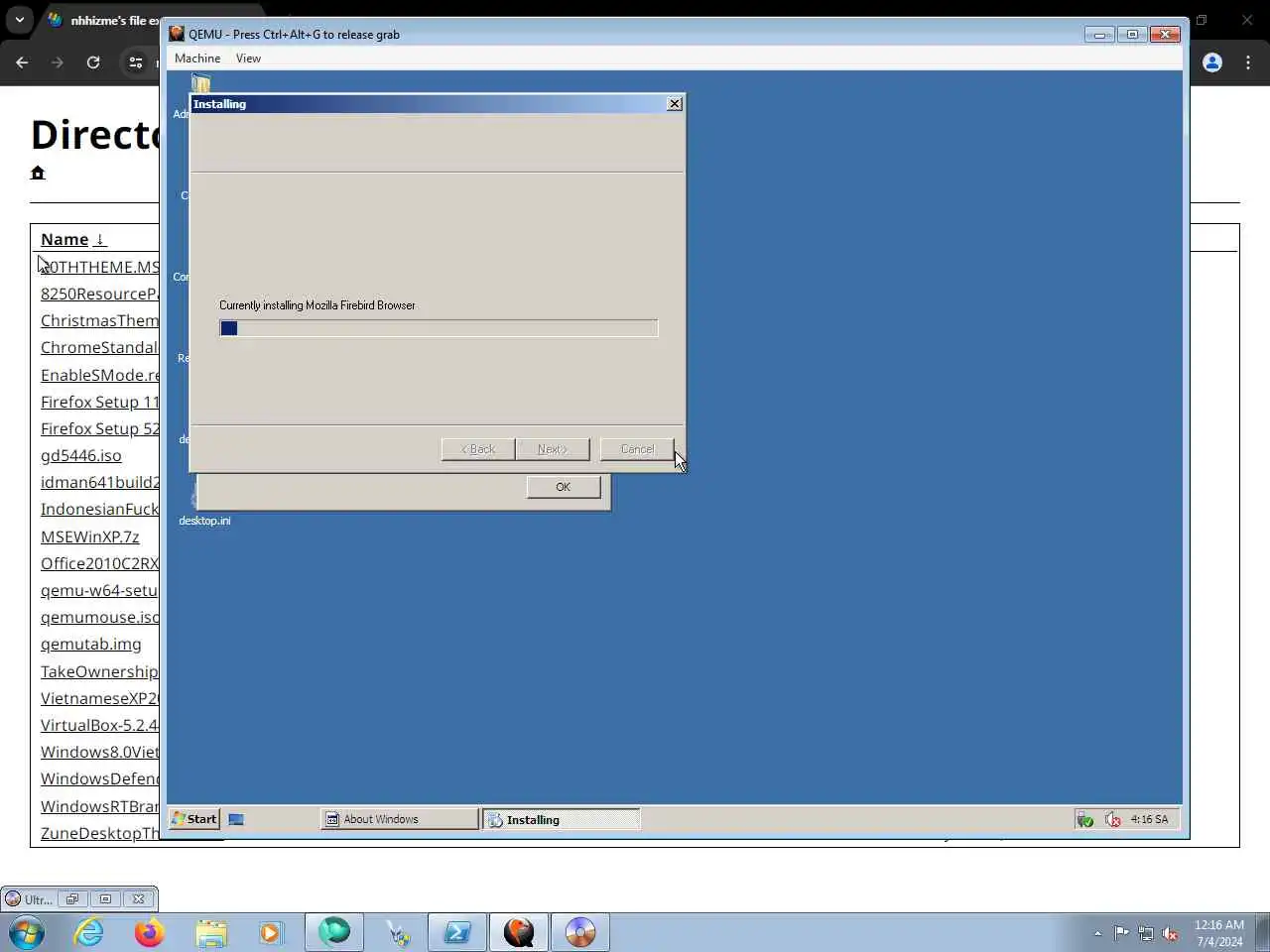Open the Firefox Setup 11 link
The height and width of the screenshot is (952, 1270).
99,402
